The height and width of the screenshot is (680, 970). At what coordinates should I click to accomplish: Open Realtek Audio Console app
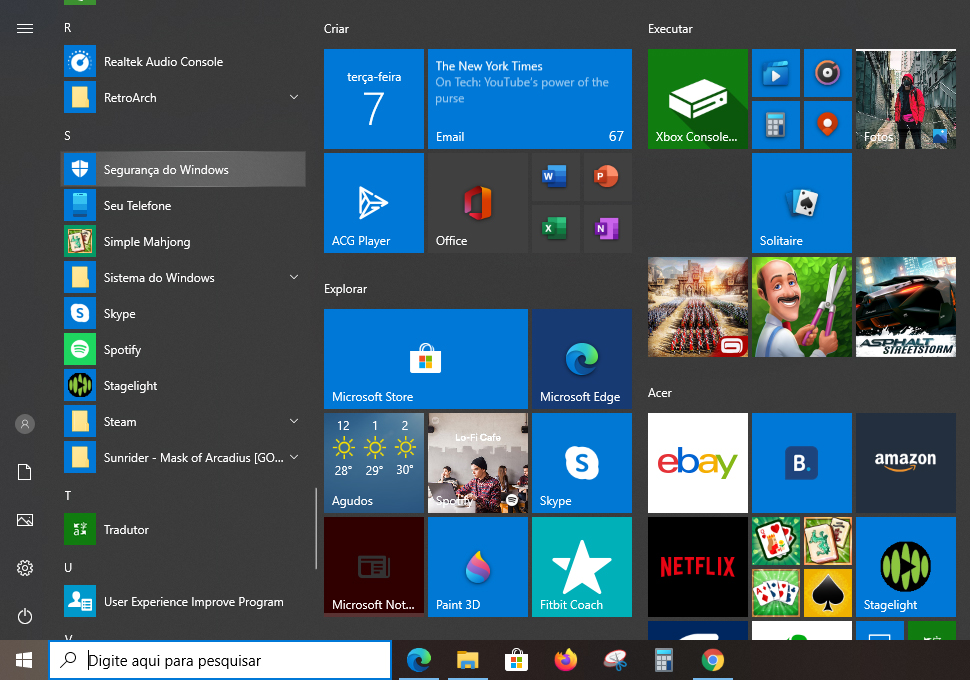pyautogui.click(x=184, y=62)
